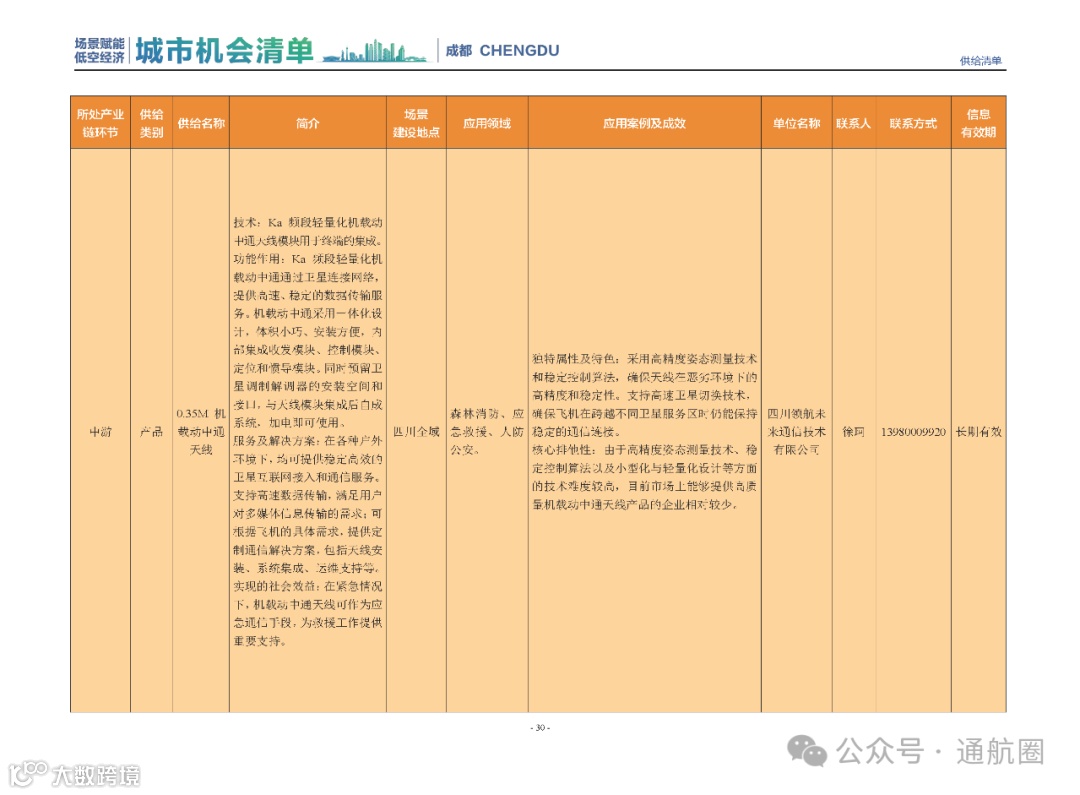Image resolution: width=1080 pixels, height=795 pixels.
Task: Click the 四川领航未来通信技术有限公司 cell
Action: (x=797, y=432)
